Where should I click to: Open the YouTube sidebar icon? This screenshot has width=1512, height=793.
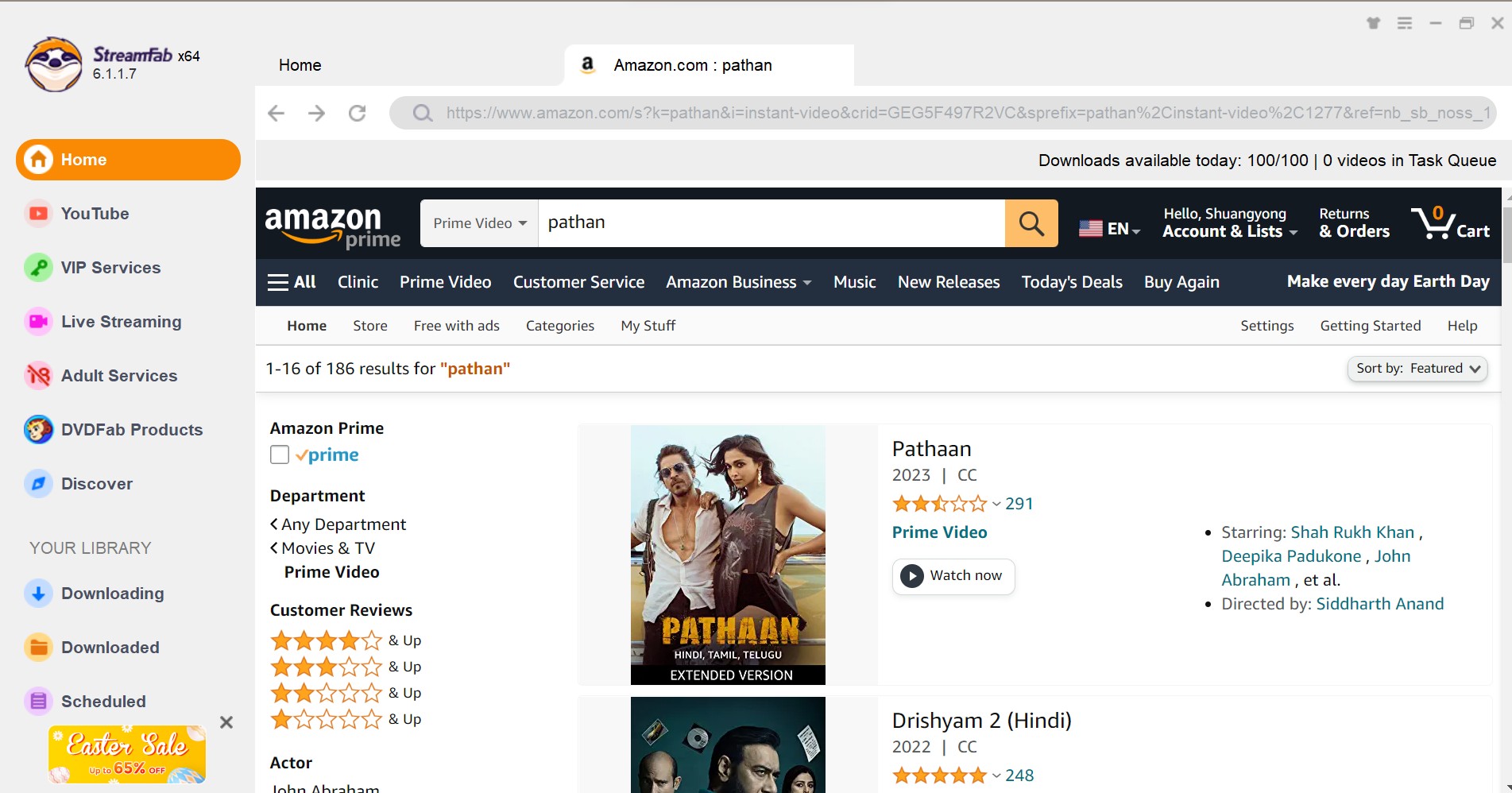click(38, 213)
